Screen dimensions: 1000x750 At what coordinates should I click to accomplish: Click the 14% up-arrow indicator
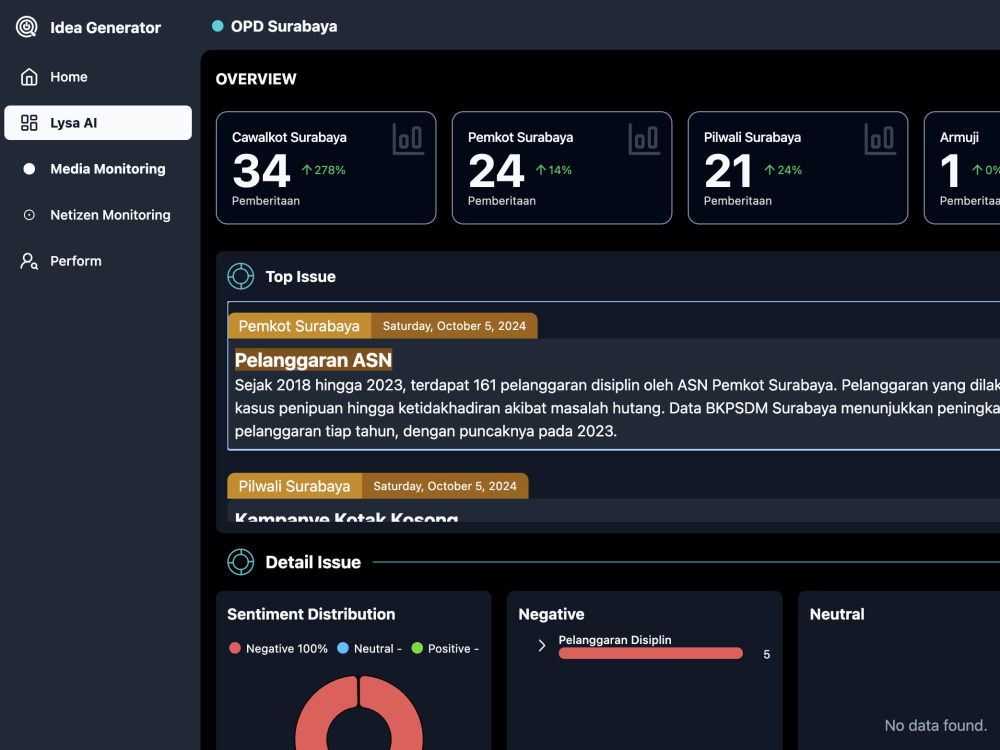(554, 170)
